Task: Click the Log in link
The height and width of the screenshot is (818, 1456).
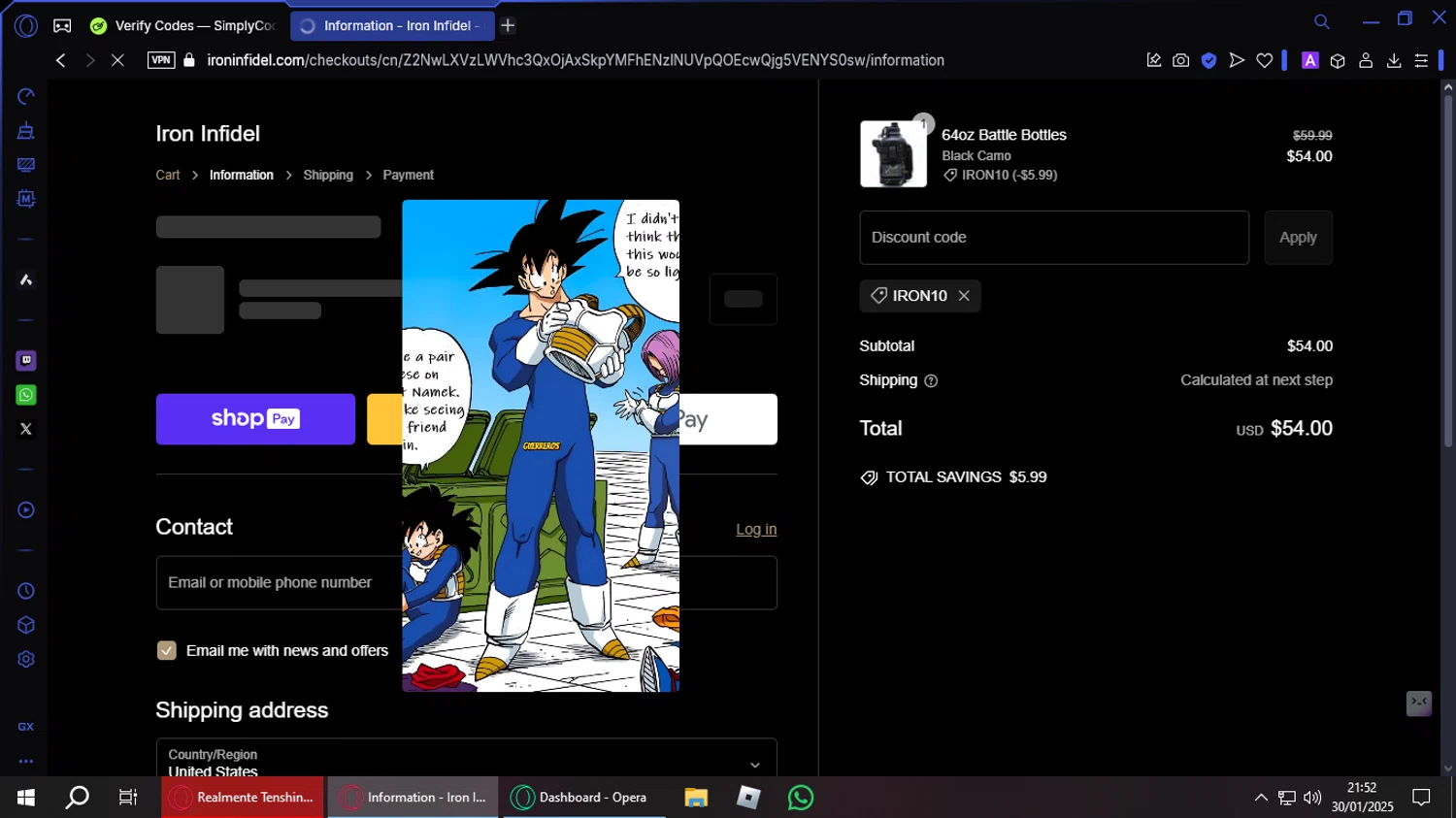Action: [x=755, y=530]
